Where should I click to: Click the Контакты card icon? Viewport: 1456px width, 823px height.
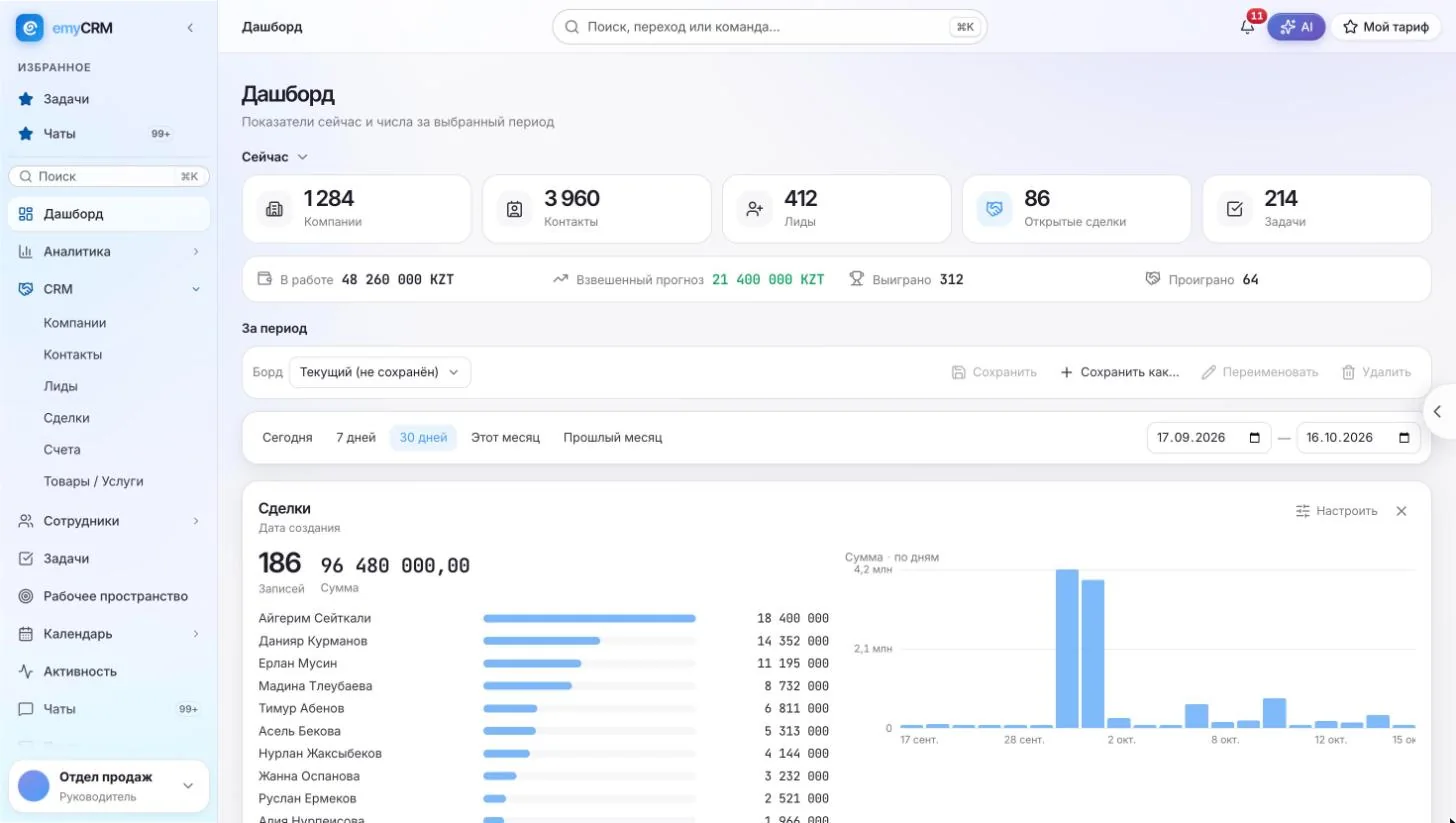click(514, 209)
